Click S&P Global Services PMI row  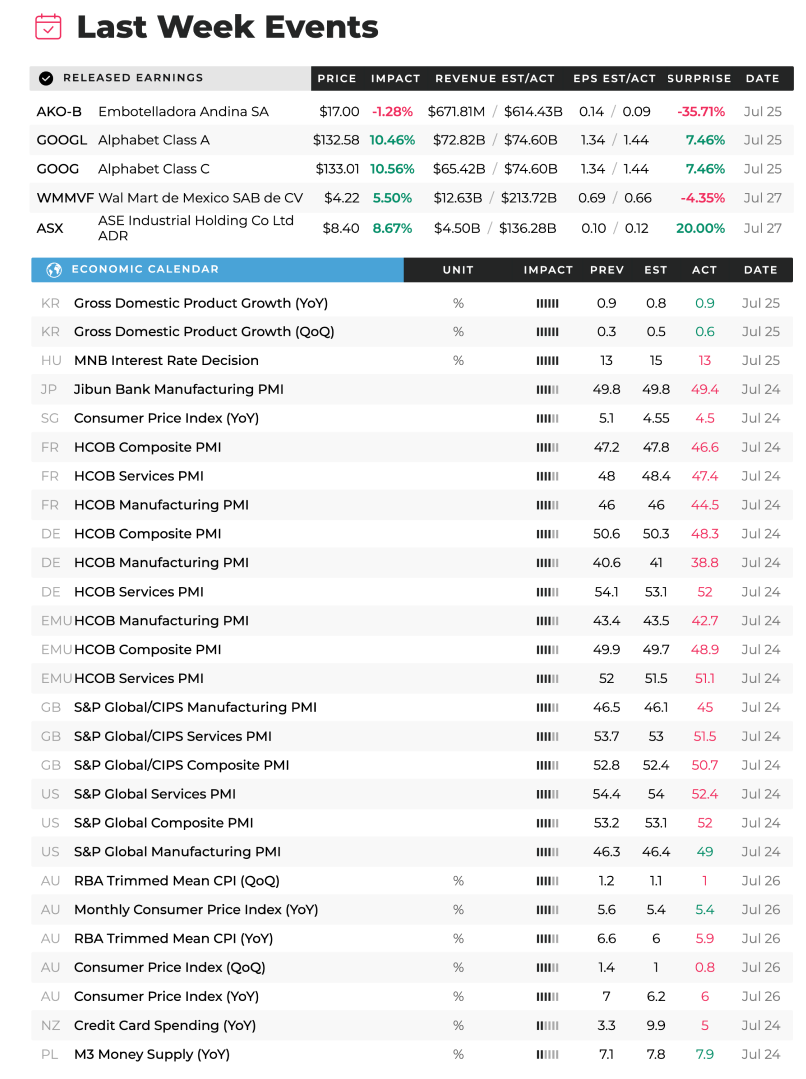[412, 795]
